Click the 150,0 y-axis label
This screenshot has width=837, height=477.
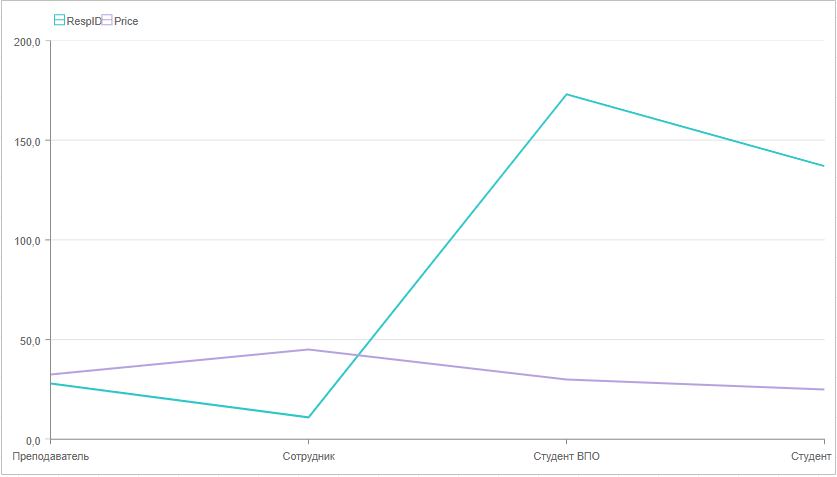click(x=26, y=141)
